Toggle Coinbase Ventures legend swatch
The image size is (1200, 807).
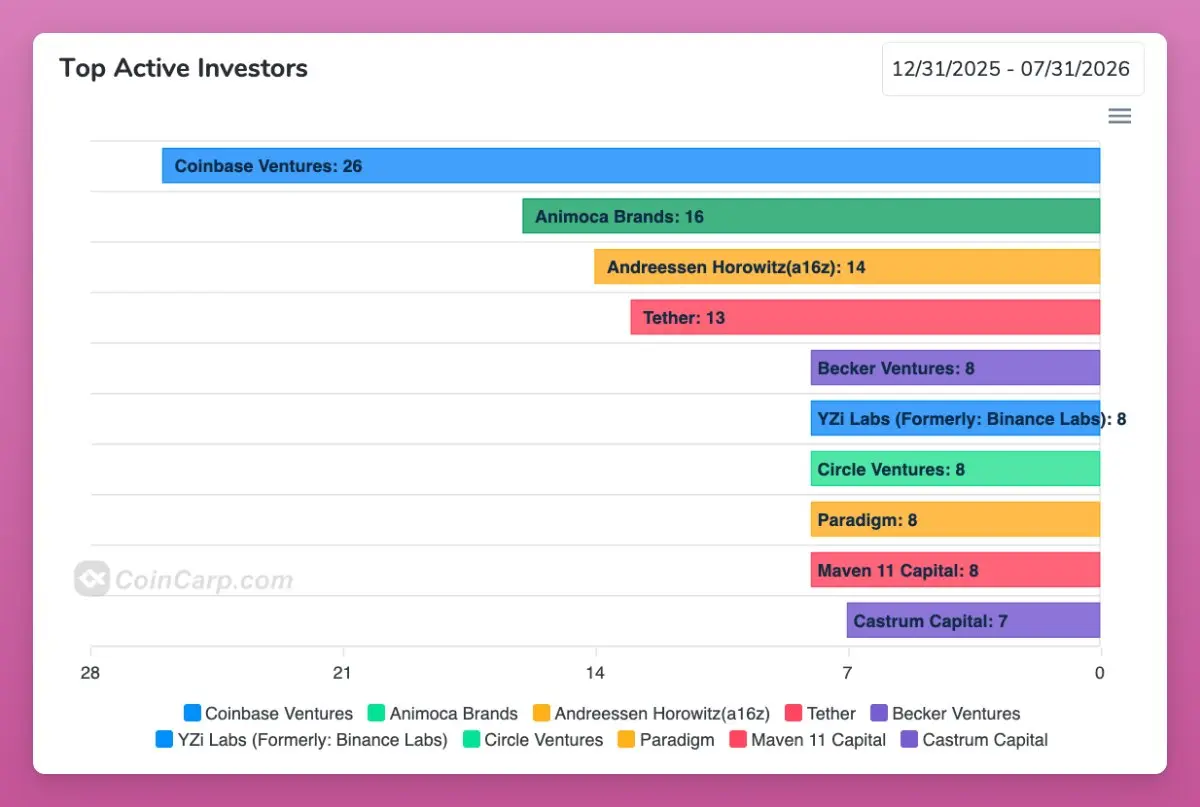pos(193,713)
